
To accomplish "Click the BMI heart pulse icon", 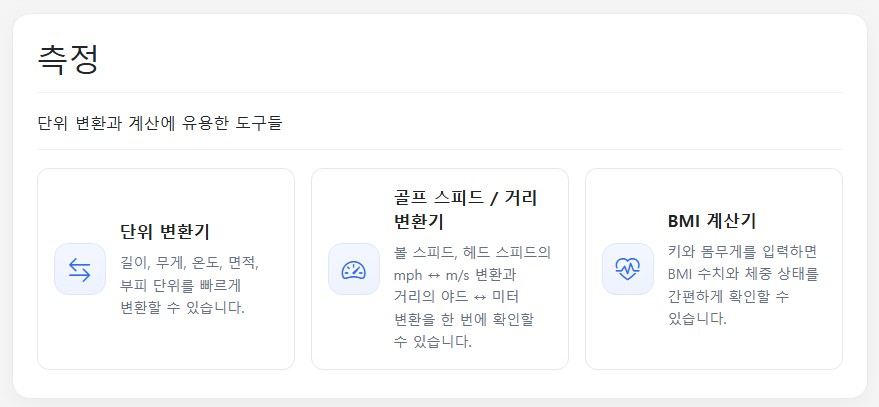I will click(628, 269).
